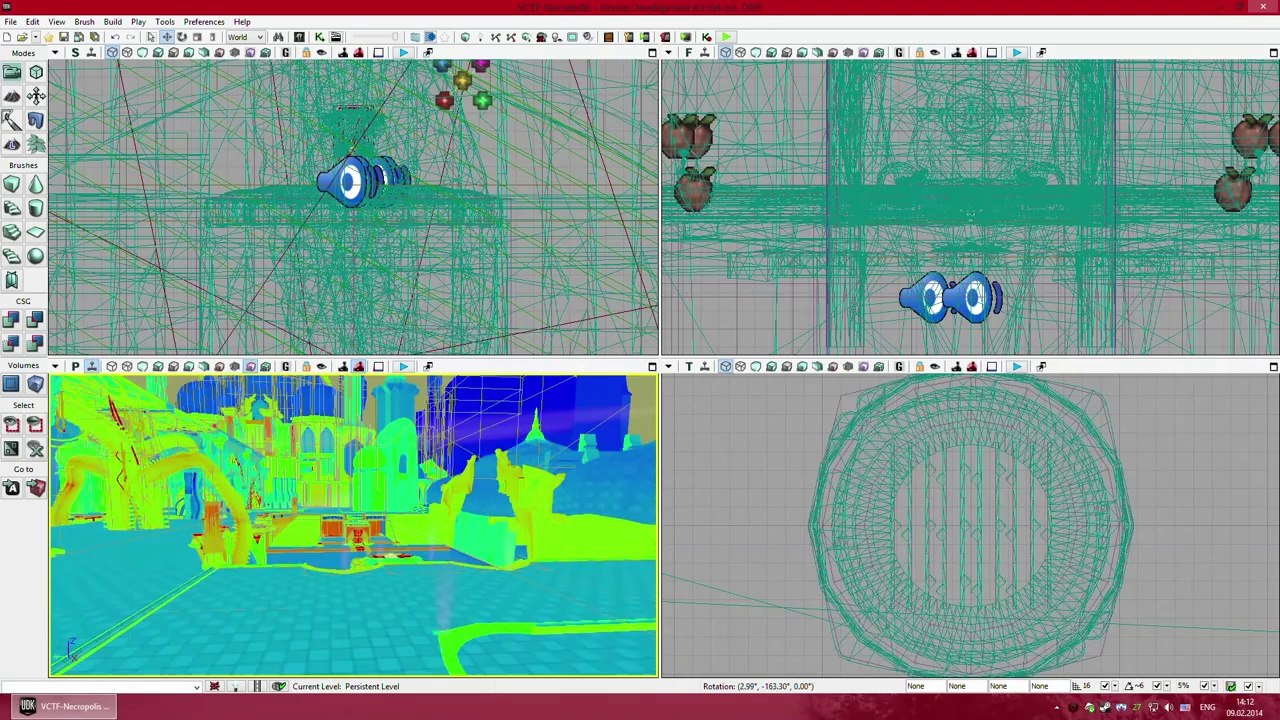The height and width of the screenshot is (720, 1280).
Task: Expand the Modes panel dropdown arrow
Action: tap(54, 52)
